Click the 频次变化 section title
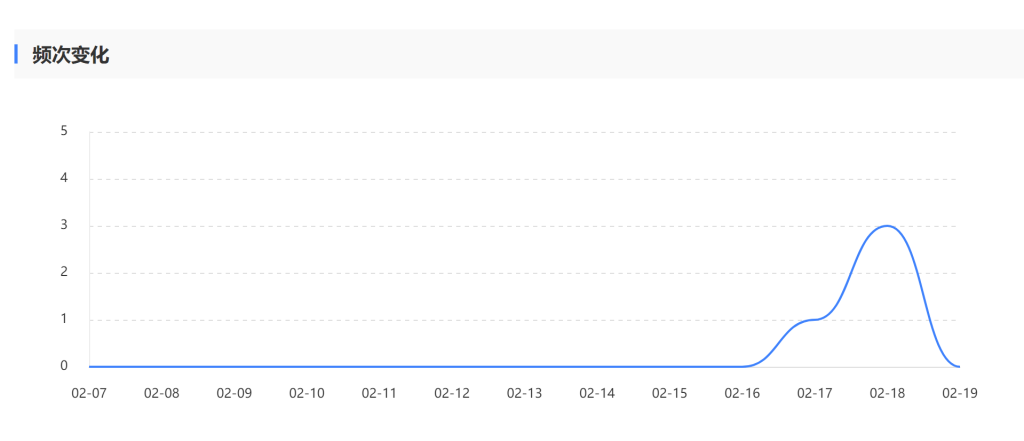The image size is (1024, 441). coord(71,55)
